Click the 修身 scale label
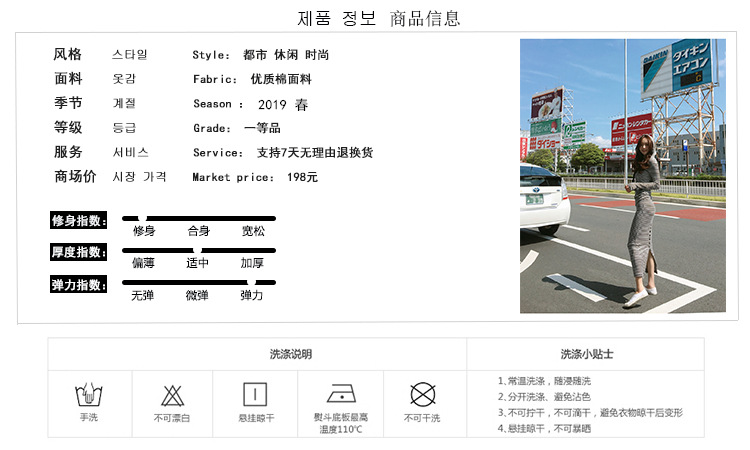The height and width of the screenshot is (450, 750). 144,231
